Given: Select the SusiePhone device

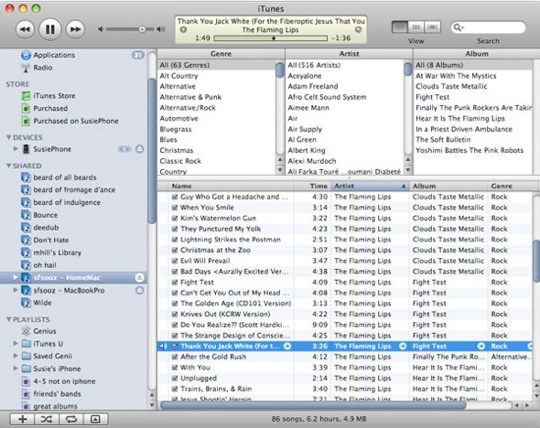Looking at the screenshot, I should tap(52, 149).
